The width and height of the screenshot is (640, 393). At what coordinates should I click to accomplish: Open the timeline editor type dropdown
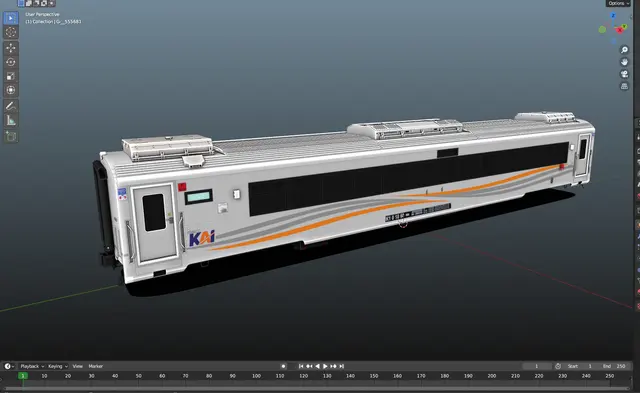[9, 366]
